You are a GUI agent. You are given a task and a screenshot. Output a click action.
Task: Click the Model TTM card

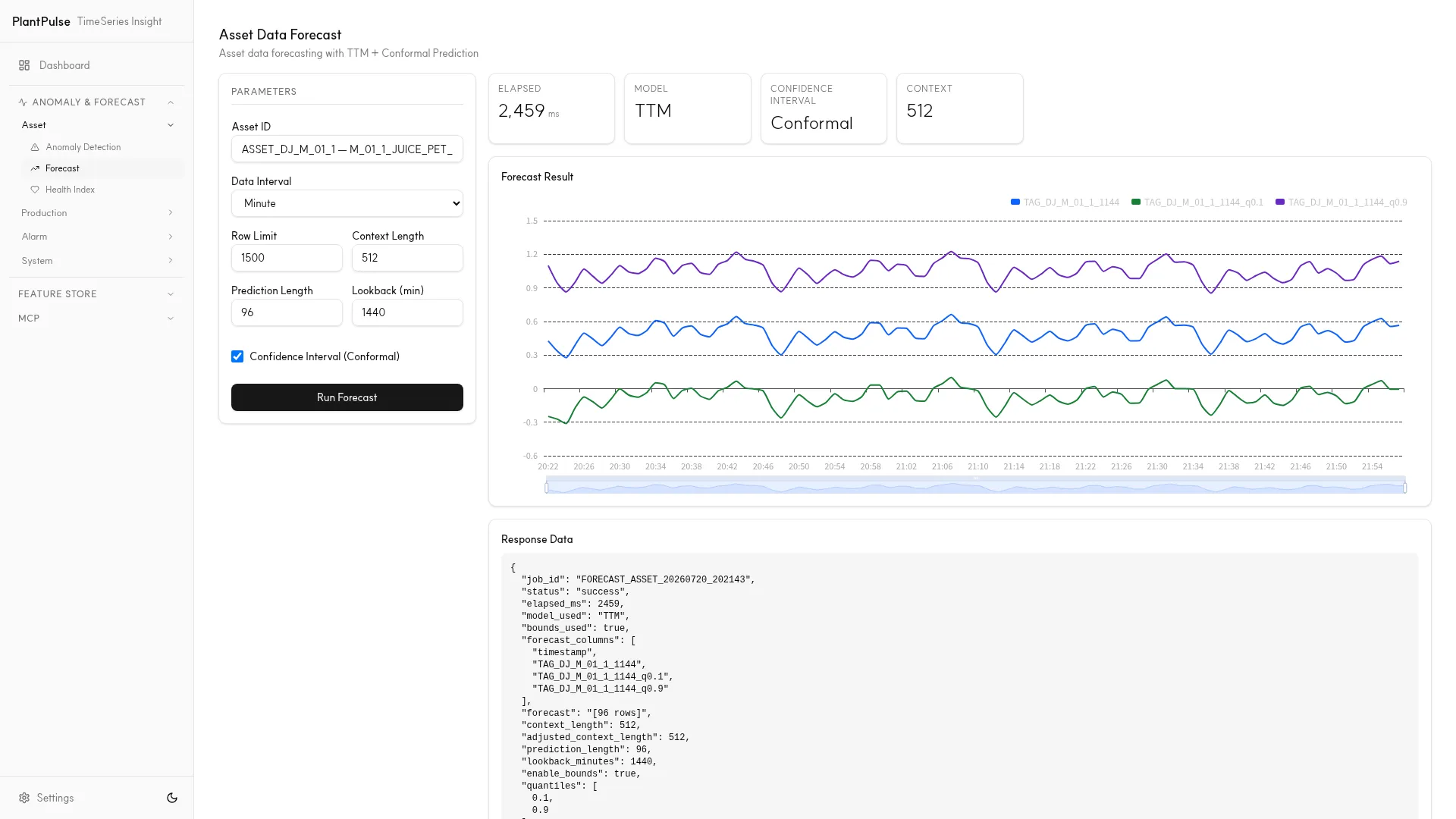688,108
